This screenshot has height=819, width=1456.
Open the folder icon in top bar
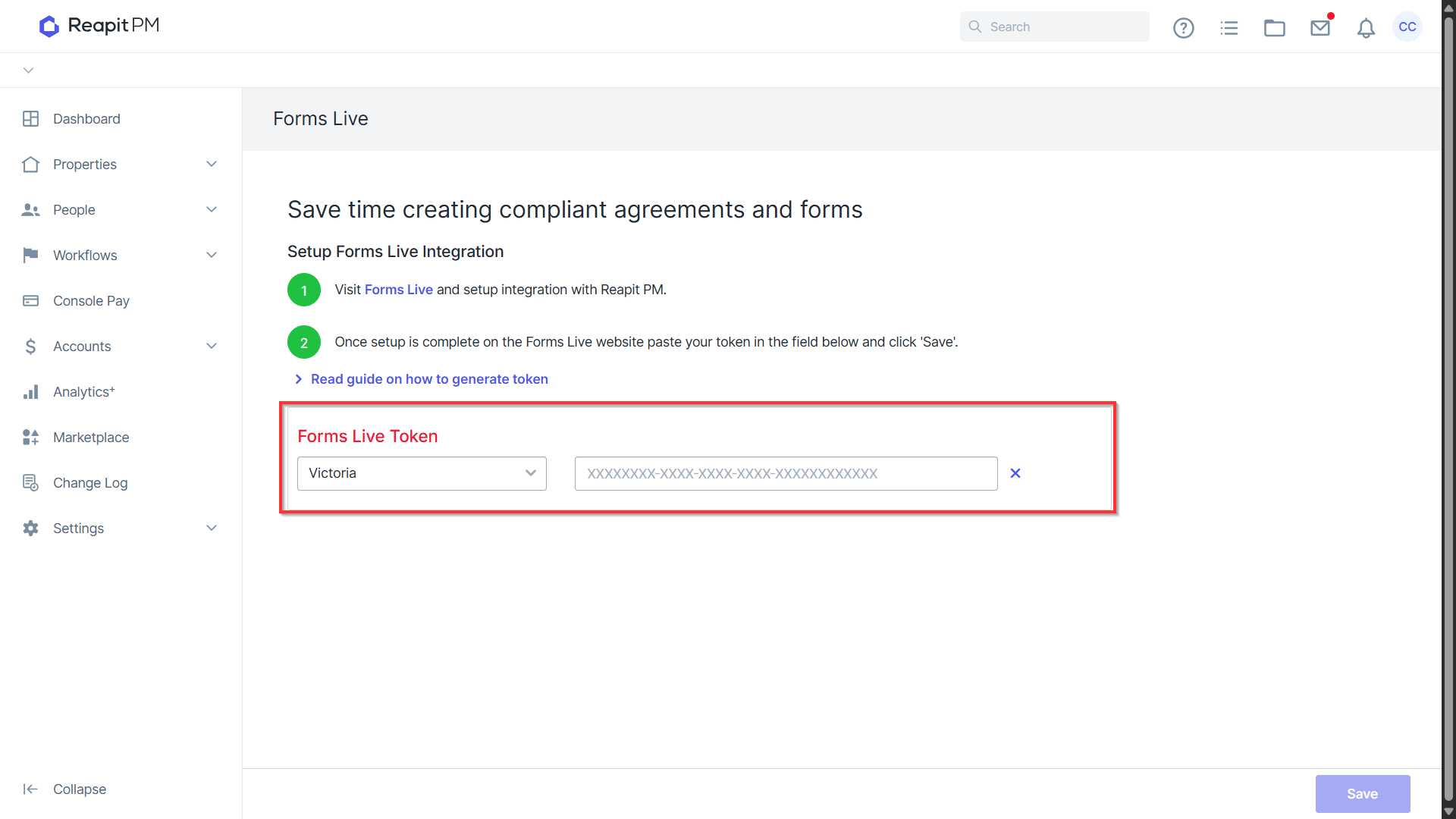(x=1274, y=28)
